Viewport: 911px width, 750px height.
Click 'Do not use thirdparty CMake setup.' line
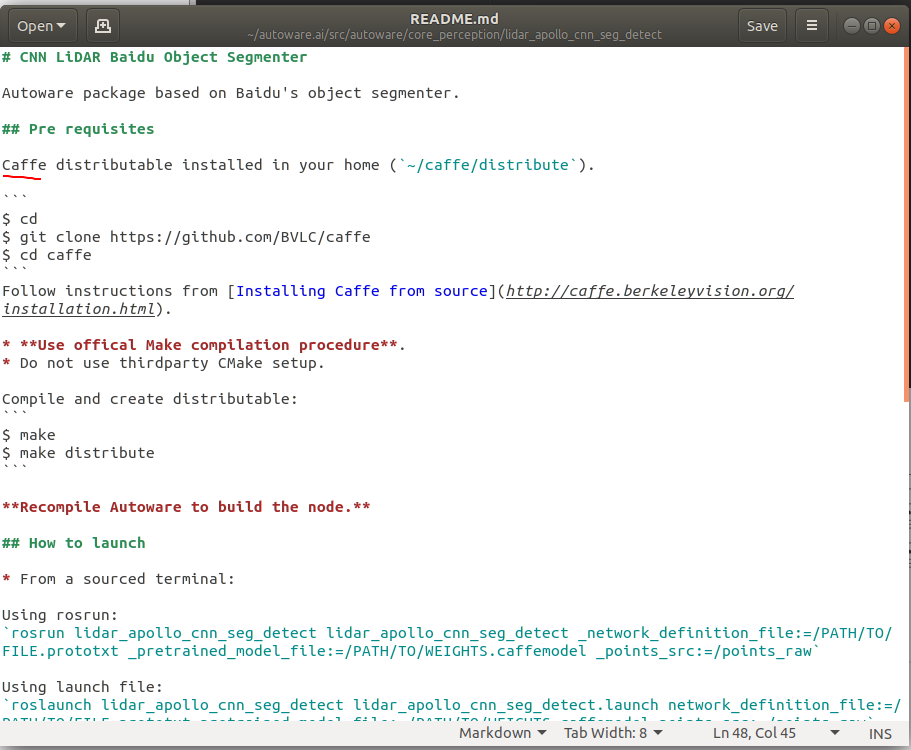[x=172, y=363]
